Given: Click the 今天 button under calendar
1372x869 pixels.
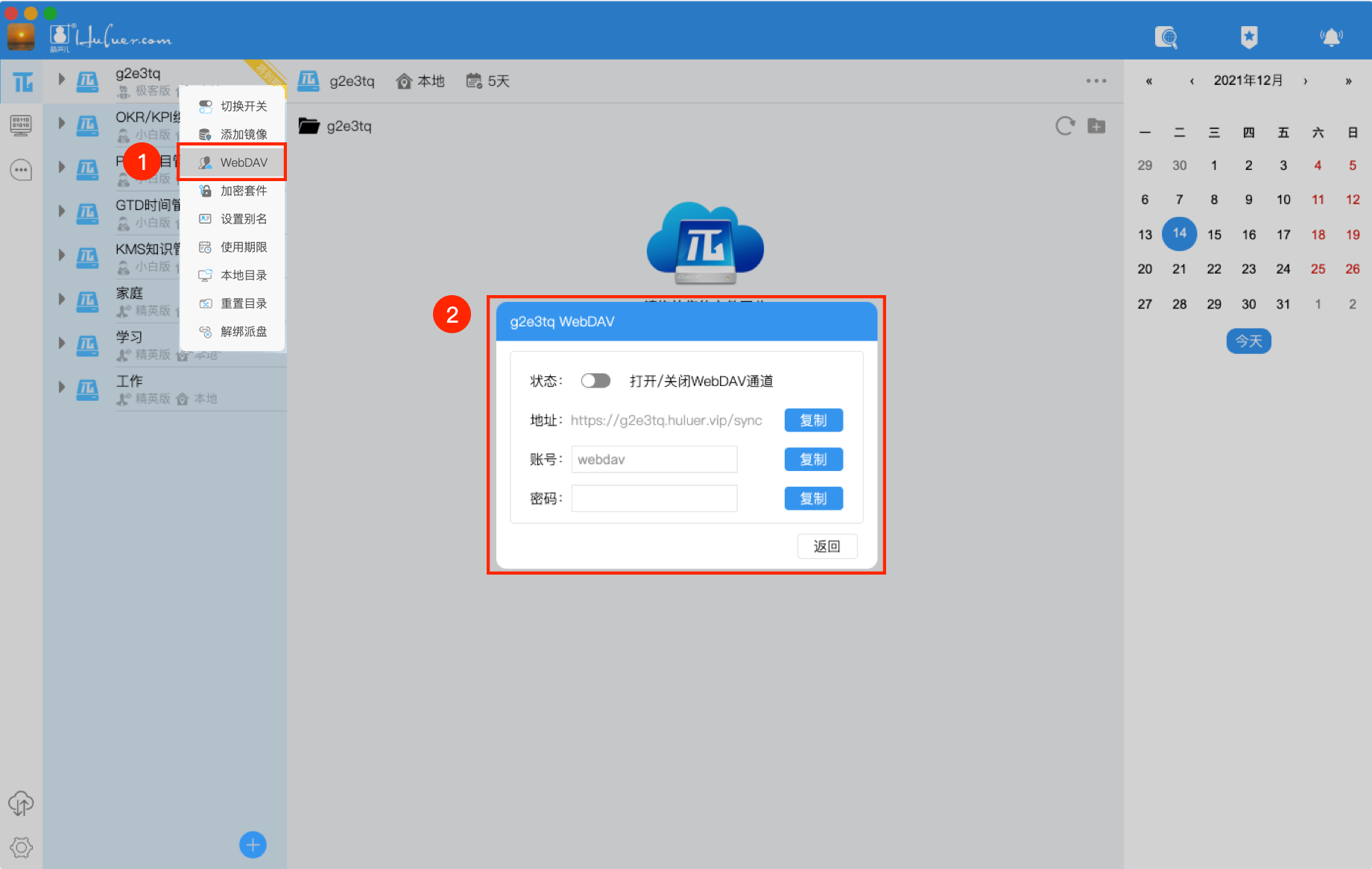Looking at the screenshot, I should (1249, 341).
